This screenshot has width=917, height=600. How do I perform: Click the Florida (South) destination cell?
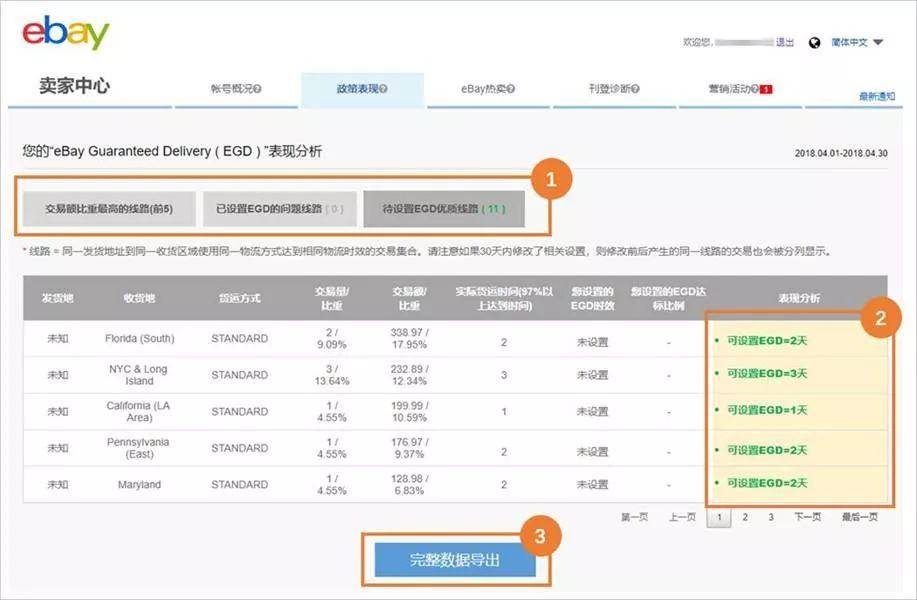point(140,339)
